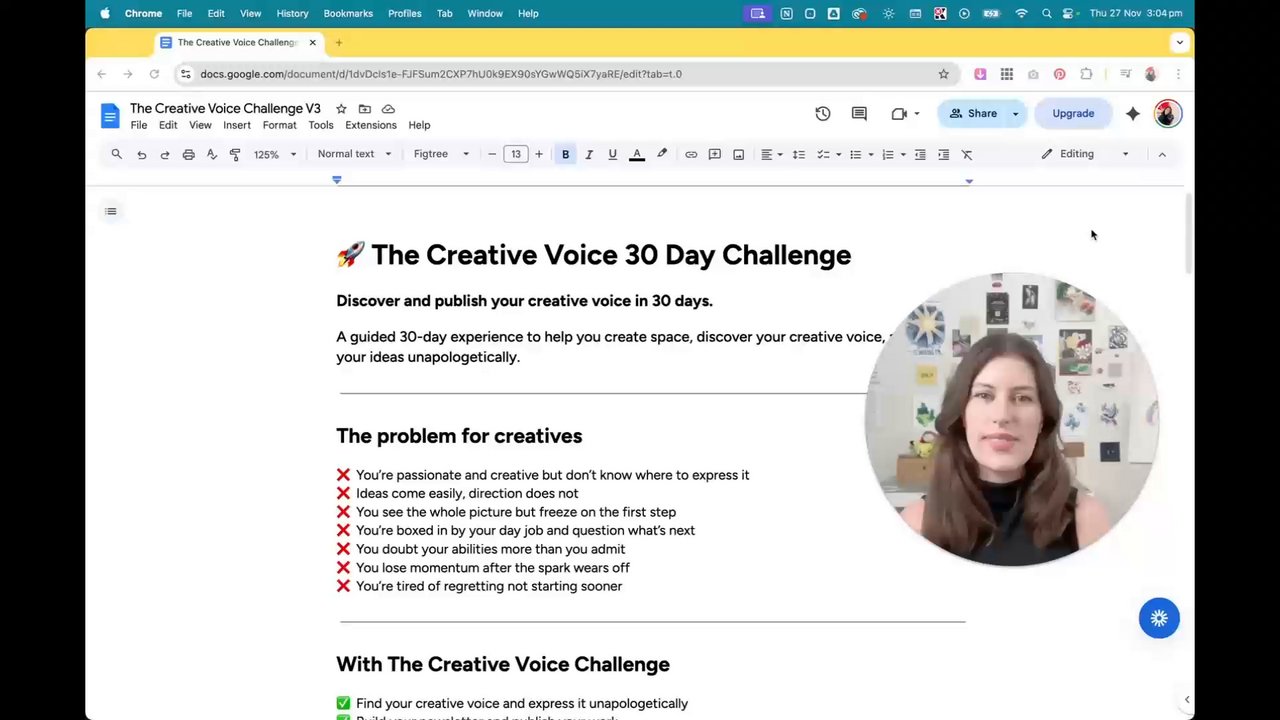The height and width of the screenshot is (720, 1280).
Task: Expand the Share options arrow
Action: [x=1015, y=114]
